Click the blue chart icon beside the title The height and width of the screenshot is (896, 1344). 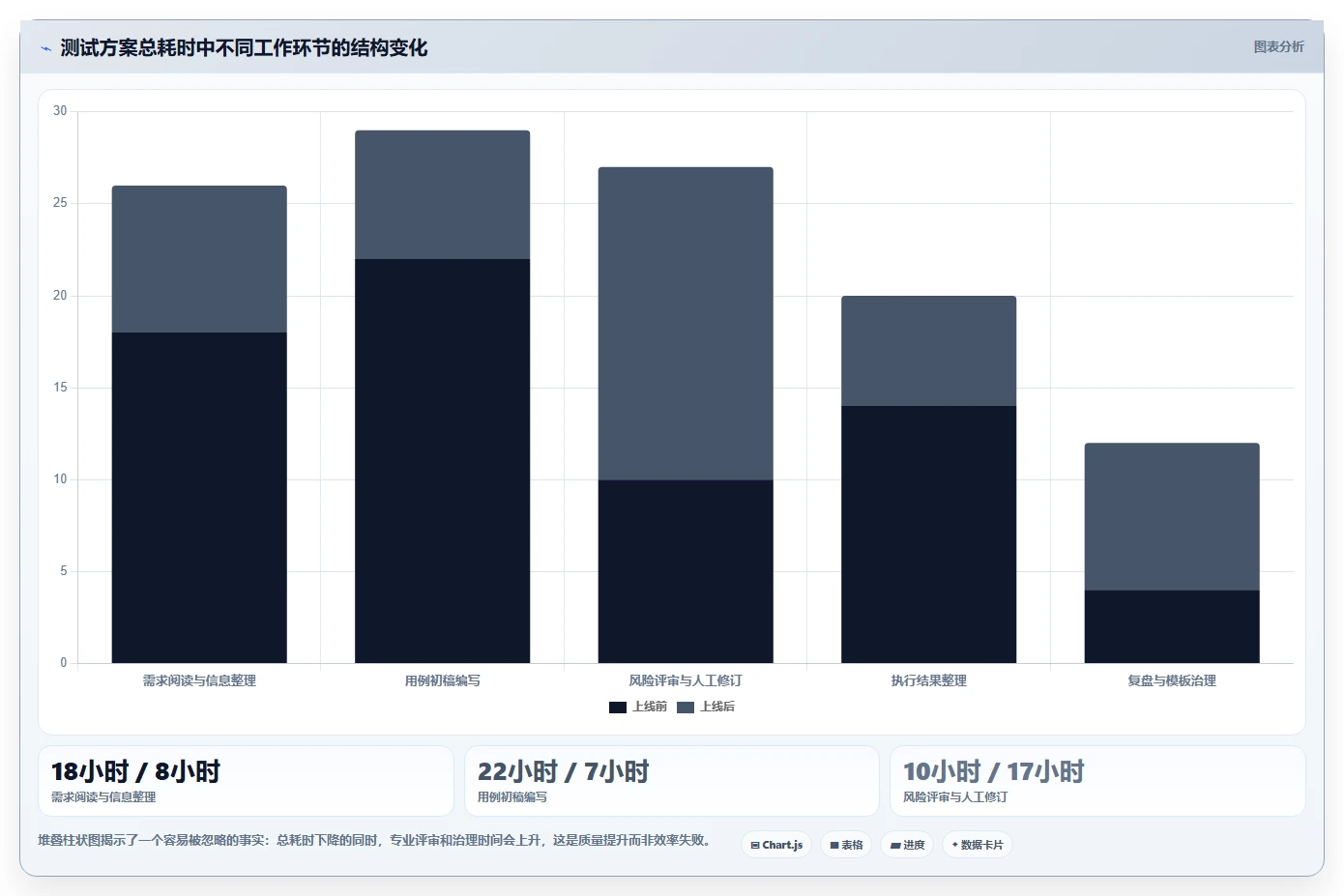click(45, 48)
